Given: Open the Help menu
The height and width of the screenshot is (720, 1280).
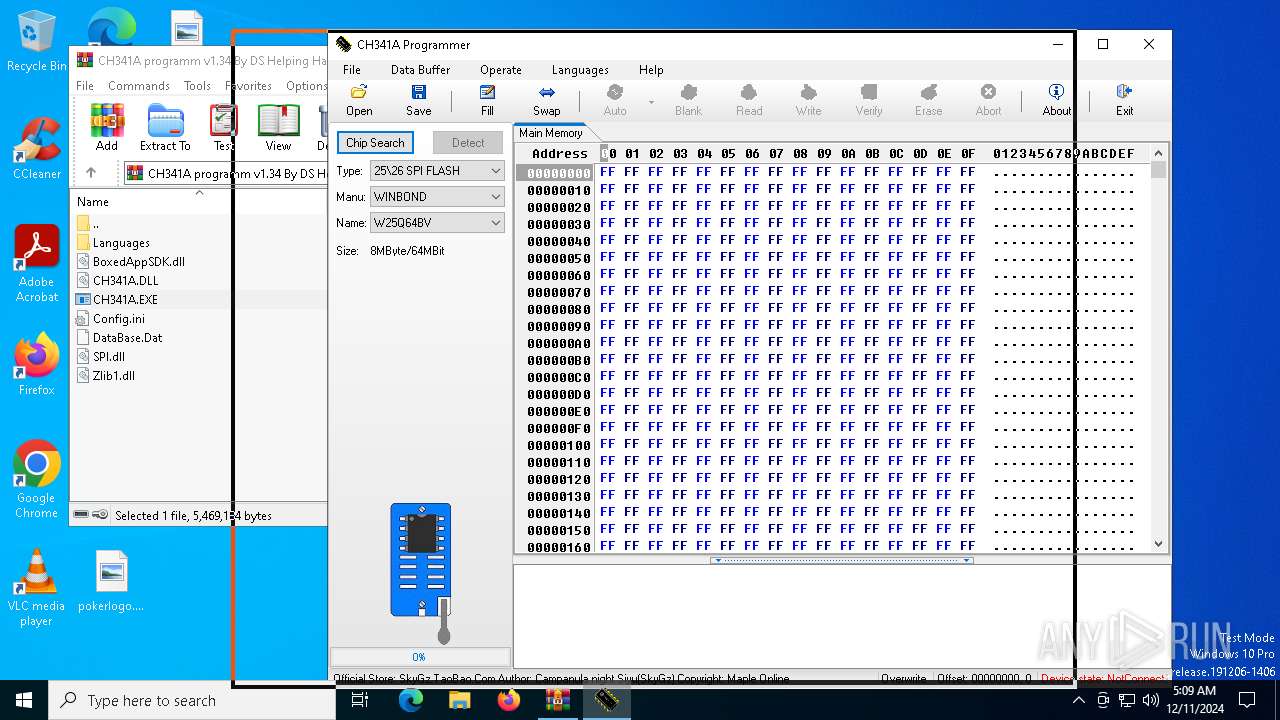Looking at the screenshot, I should pyautogui.click(x=651, y=70).
